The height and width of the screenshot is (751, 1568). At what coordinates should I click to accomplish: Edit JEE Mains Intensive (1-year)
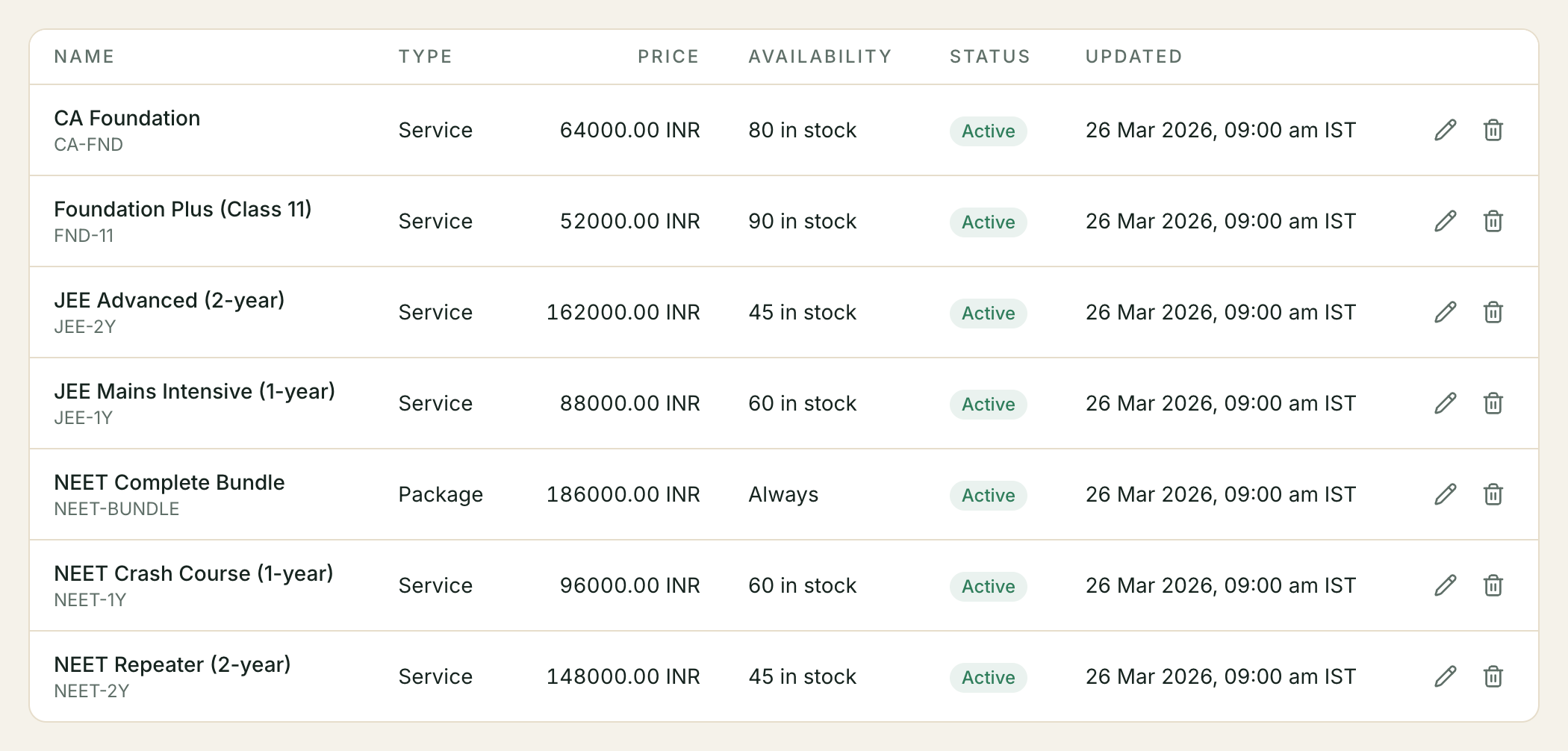tap(1446, 403)
